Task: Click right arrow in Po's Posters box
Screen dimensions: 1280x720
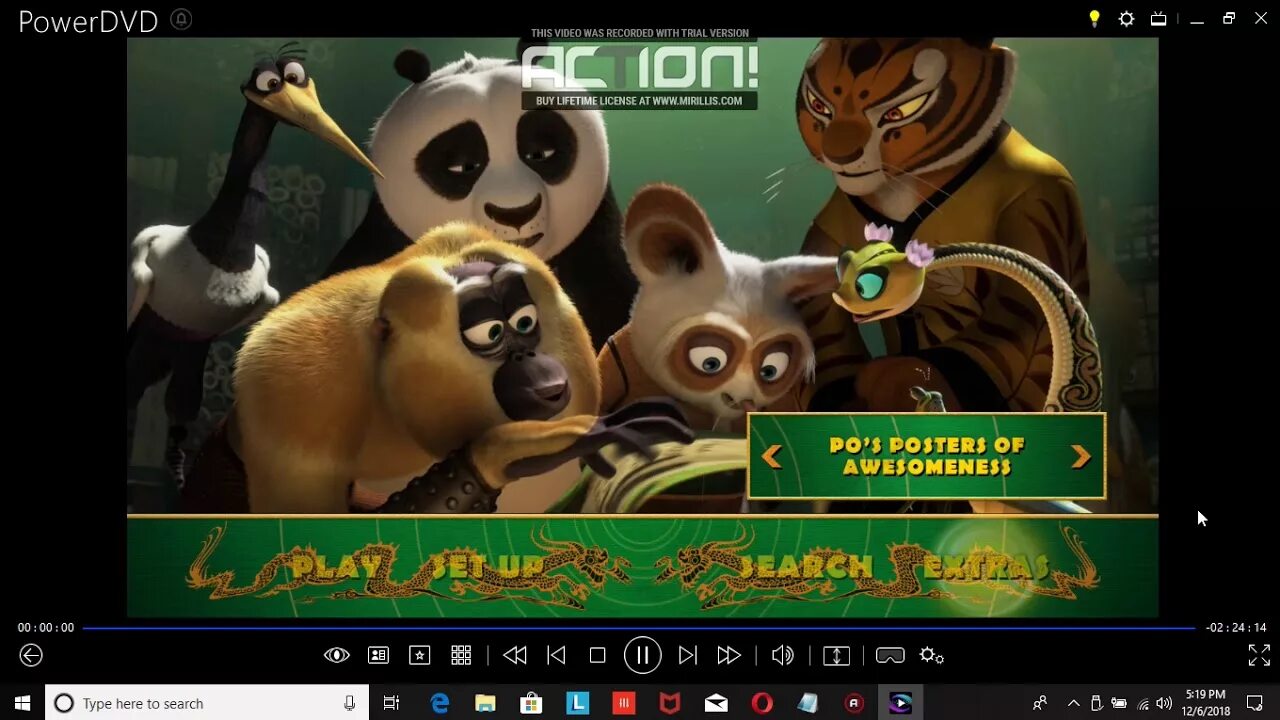Action: pyautogui.click(x=1081, y=457)
